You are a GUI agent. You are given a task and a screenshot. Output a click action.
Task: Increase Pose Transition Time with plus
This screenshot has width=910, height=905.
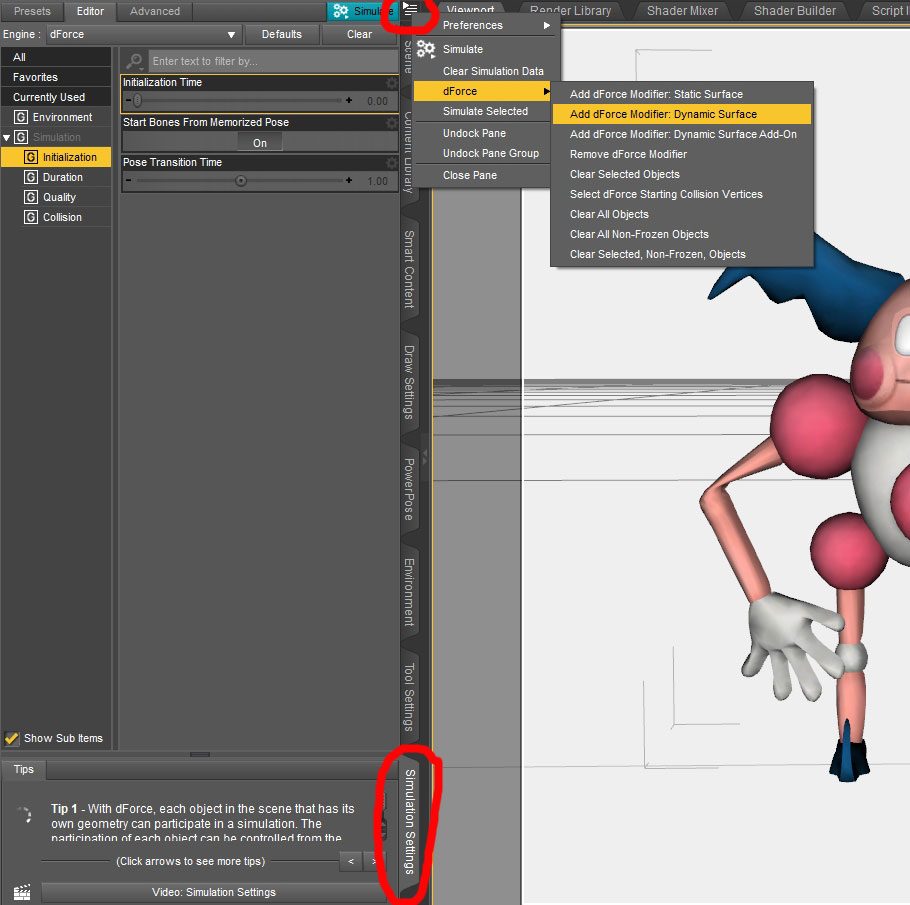[349, 181]
